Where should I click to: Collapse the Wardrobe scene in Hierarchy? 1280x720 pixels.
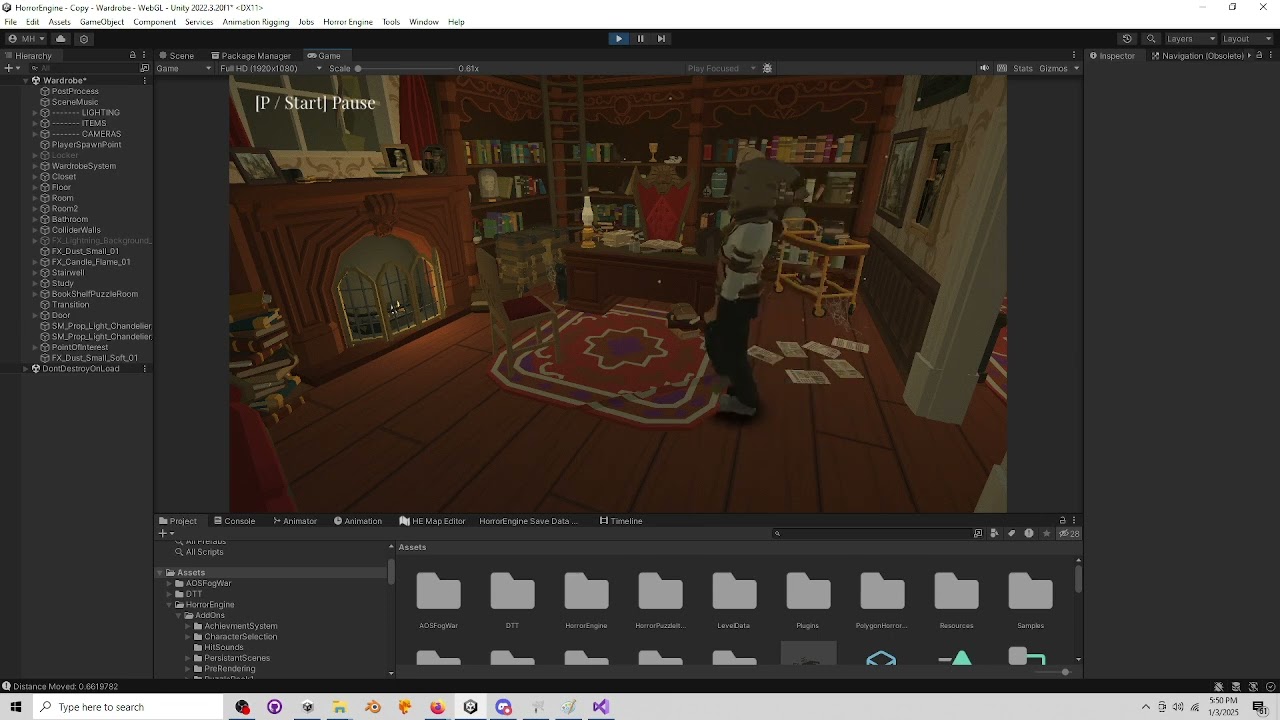[x=26, y=81]
